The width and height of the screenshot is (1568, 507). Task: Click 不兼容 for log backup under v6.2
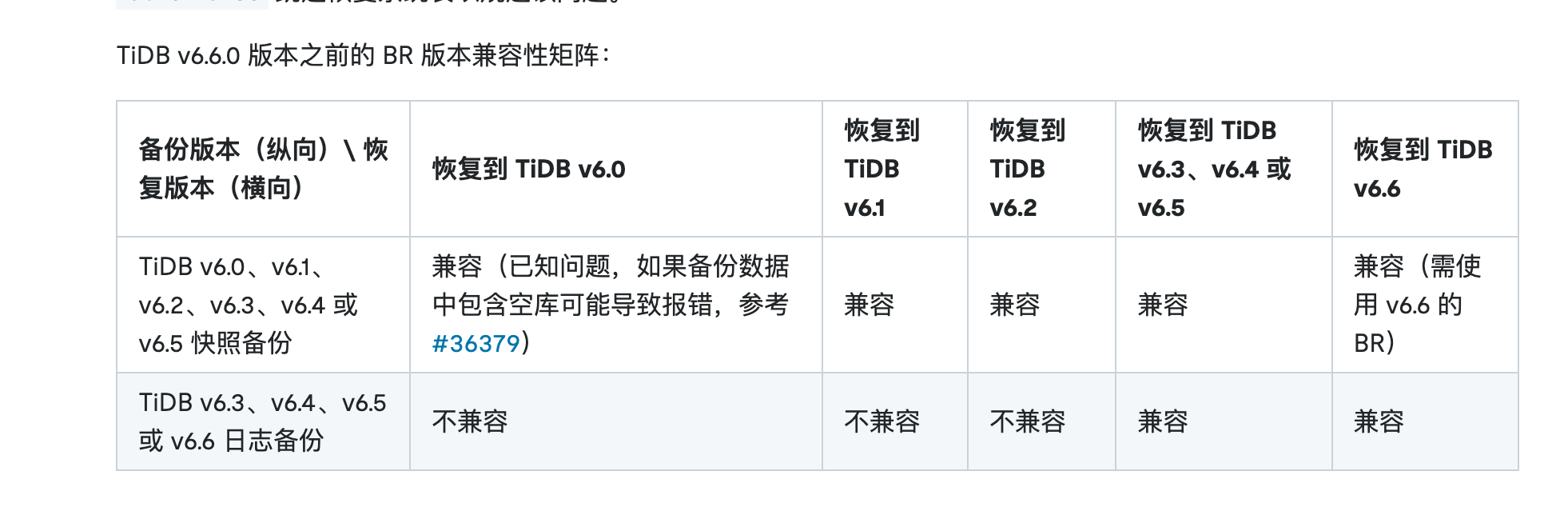pos(1027,421)
